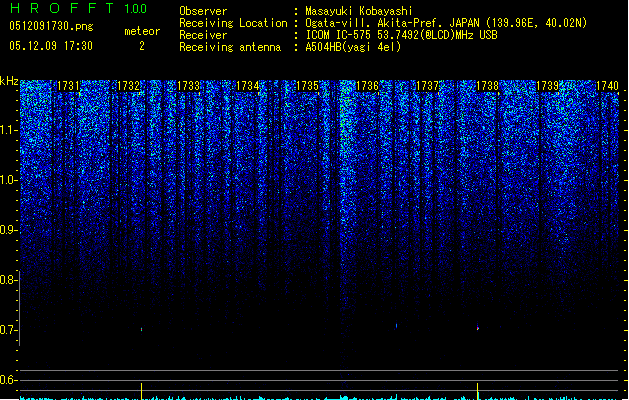Click the 1736 time marker
The width and height of the screenshot is (629, 400).
tap(367, 86)
